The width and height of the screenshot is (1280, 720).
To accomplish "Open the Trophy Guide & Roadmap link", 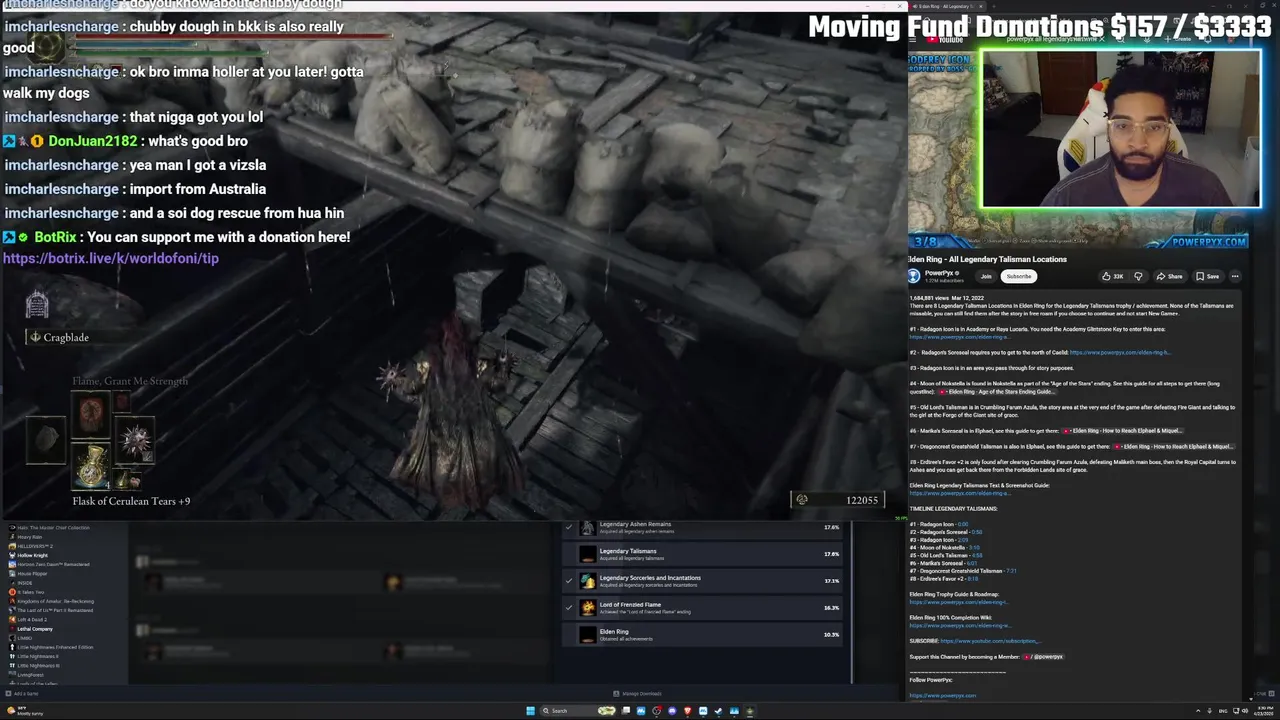I will coord(958,602).
